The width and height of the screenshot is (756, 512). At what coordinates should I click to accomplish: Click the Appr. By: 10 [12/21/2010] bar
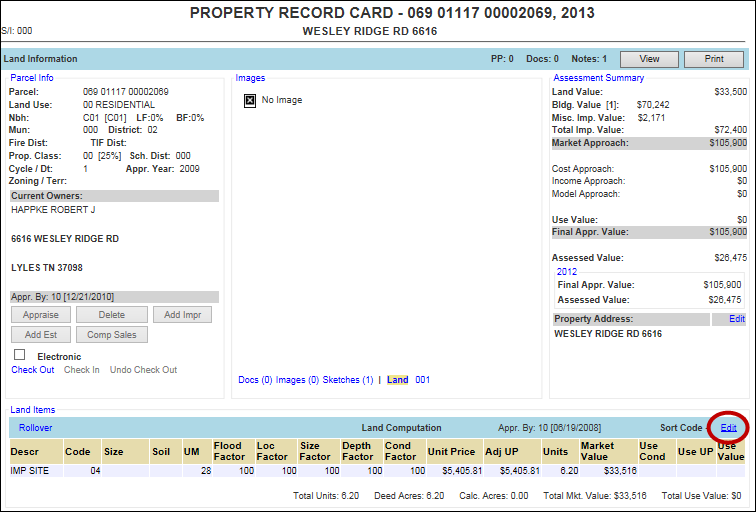click(114, 296)
